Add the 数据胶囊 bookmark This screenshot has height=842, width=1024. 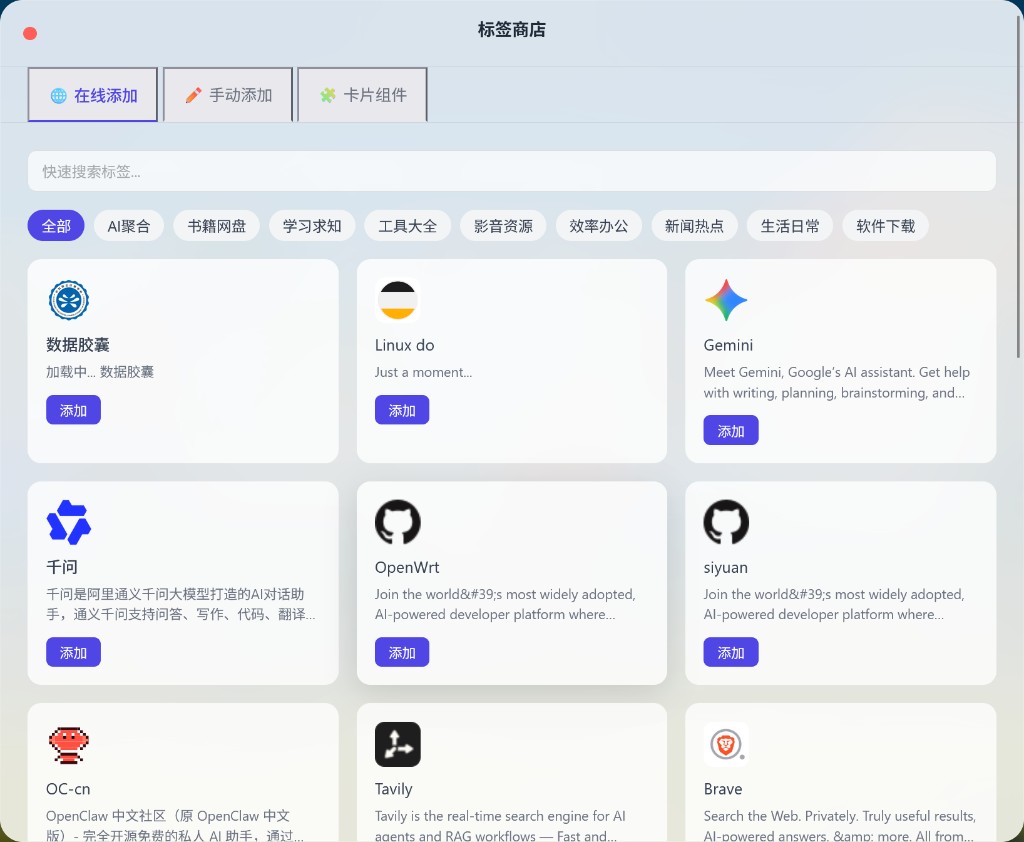pyautogui.click(x=73, y=410)
